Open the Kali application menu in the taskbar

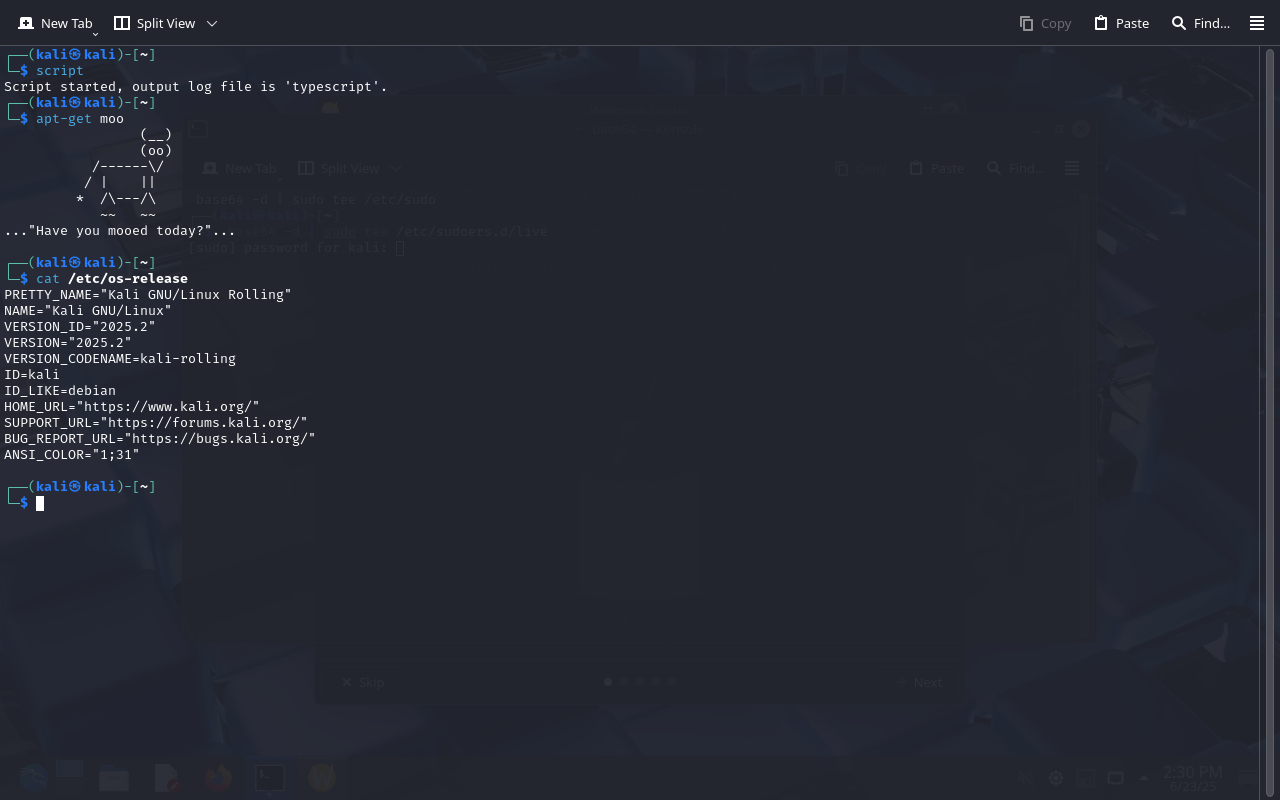33,777
